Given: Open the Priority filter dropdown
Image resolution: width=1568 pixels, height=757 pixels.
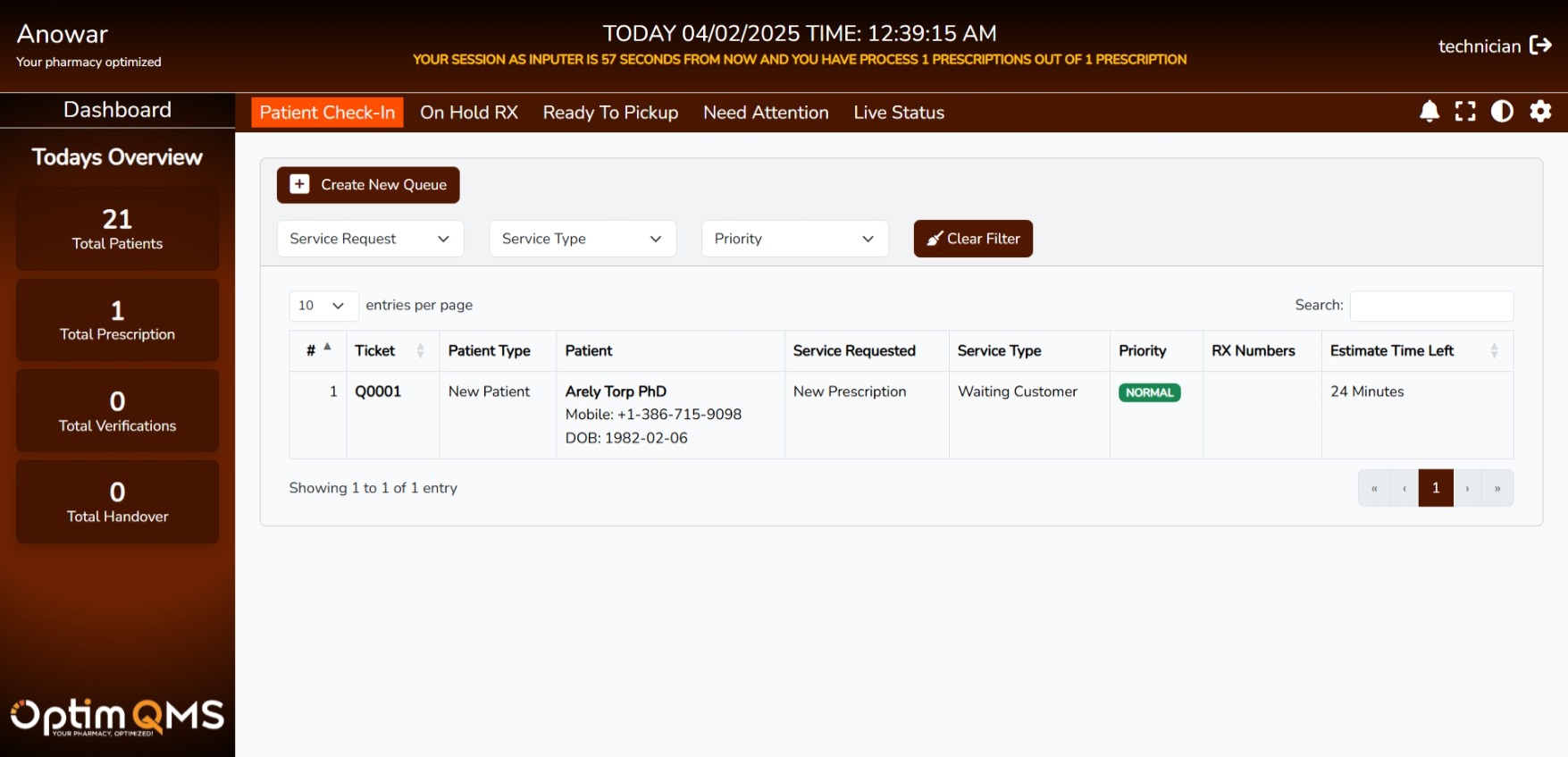Looking at the screenshot, I should coord(794,239).
